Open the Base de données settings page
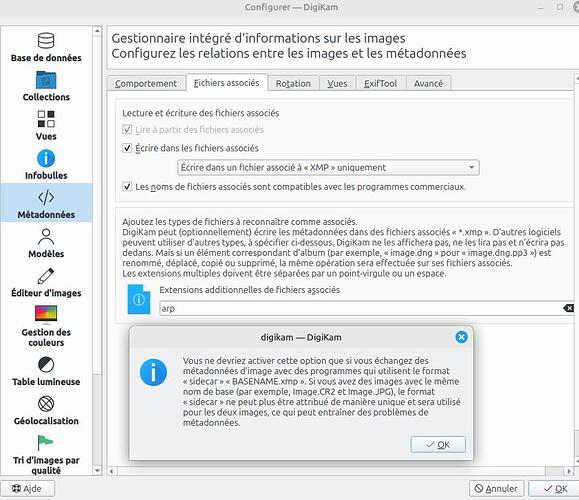 coord(46,47)
